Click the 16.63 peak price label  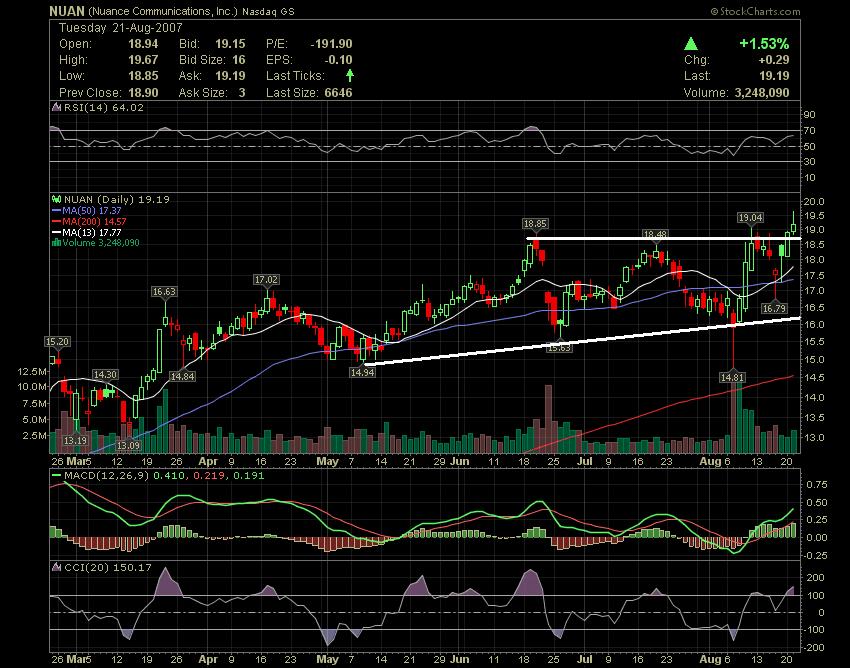pos(164,292)
